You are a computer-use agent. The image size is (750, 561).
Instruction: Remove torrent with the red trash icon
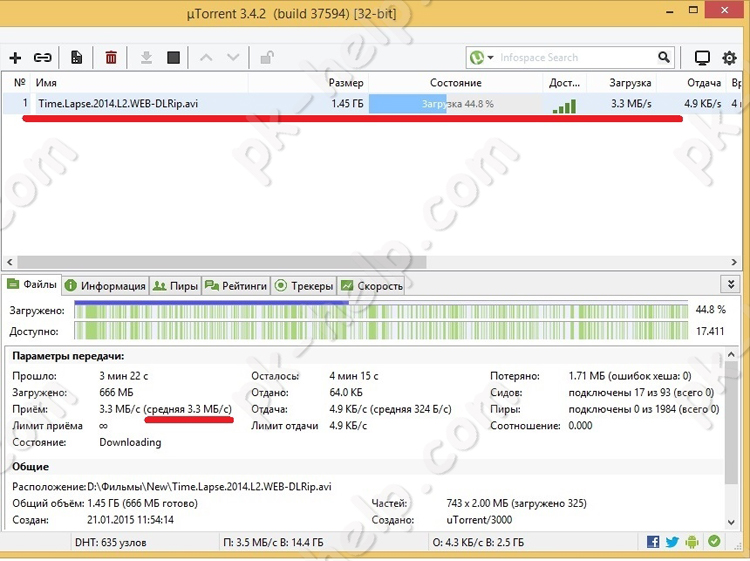point(111,57)
